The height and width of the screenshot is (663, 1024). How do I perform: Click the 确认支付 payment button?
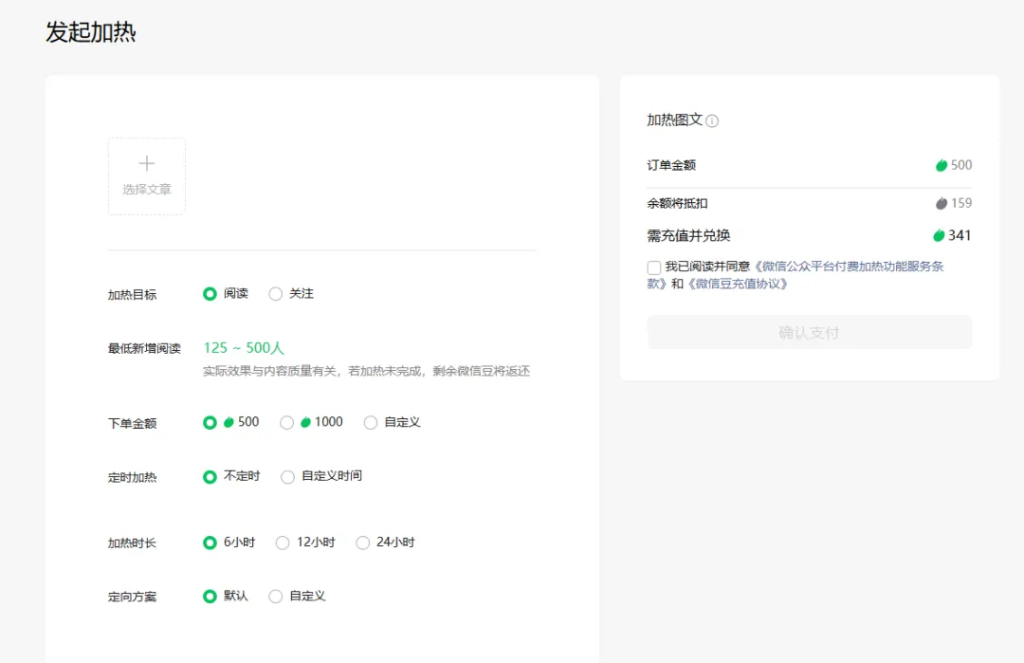pos(808,333)
